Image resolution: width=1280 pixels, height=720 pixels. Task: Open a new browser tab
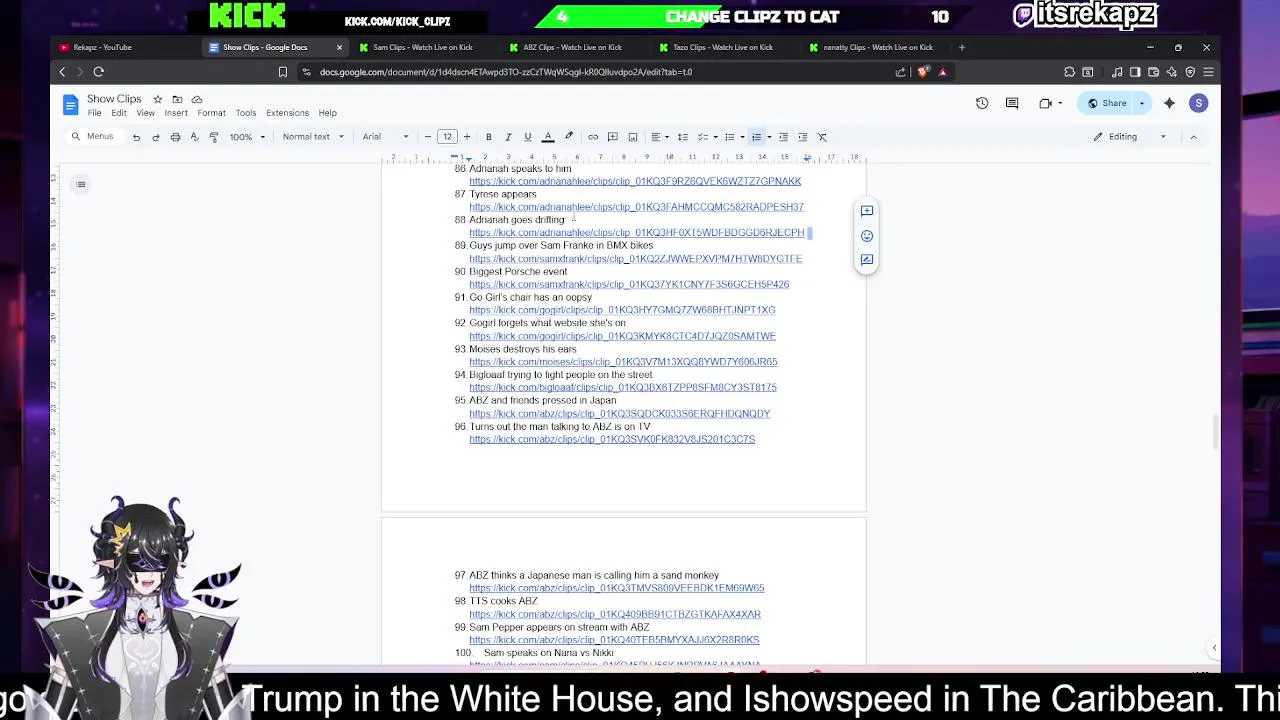pos(962,47)
